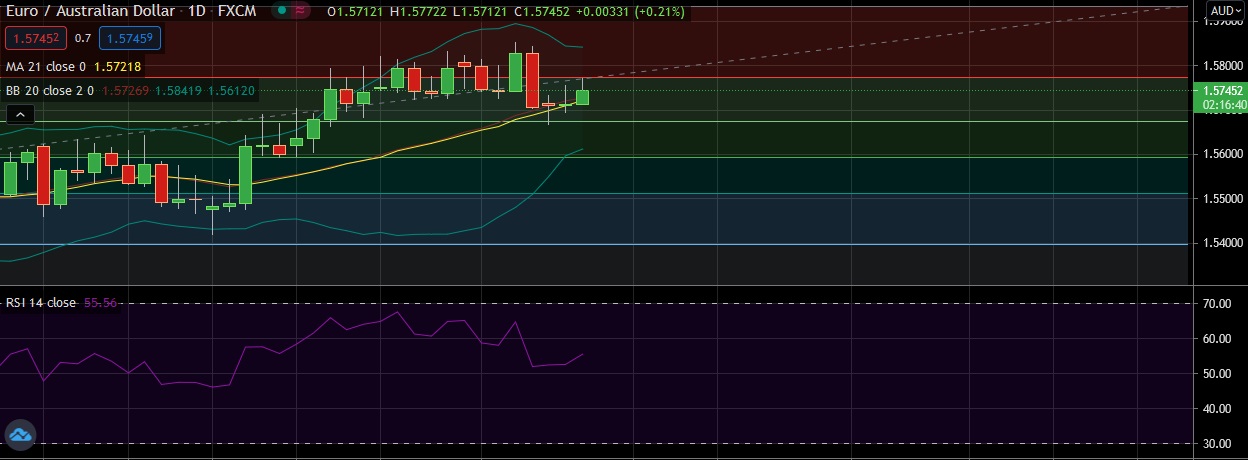The height and width of the screenshot is (460, 1248).
Task: Open symbol search via Euro / Australian Dollar title
Action: coord(88,10)
